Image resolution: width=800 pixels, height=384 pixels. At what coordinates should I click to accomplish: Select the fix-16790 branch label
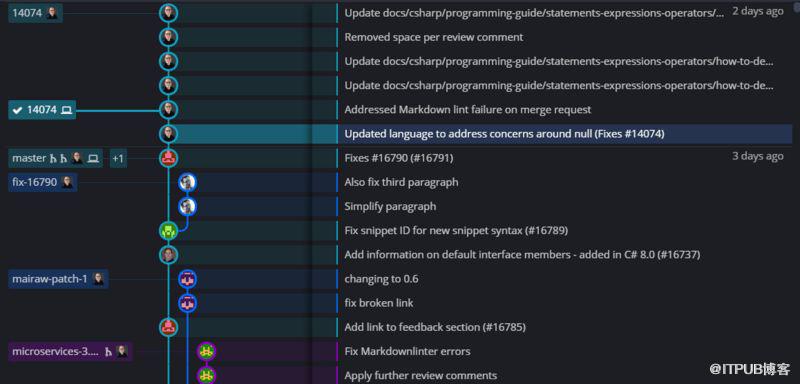[x=43, y=182]
